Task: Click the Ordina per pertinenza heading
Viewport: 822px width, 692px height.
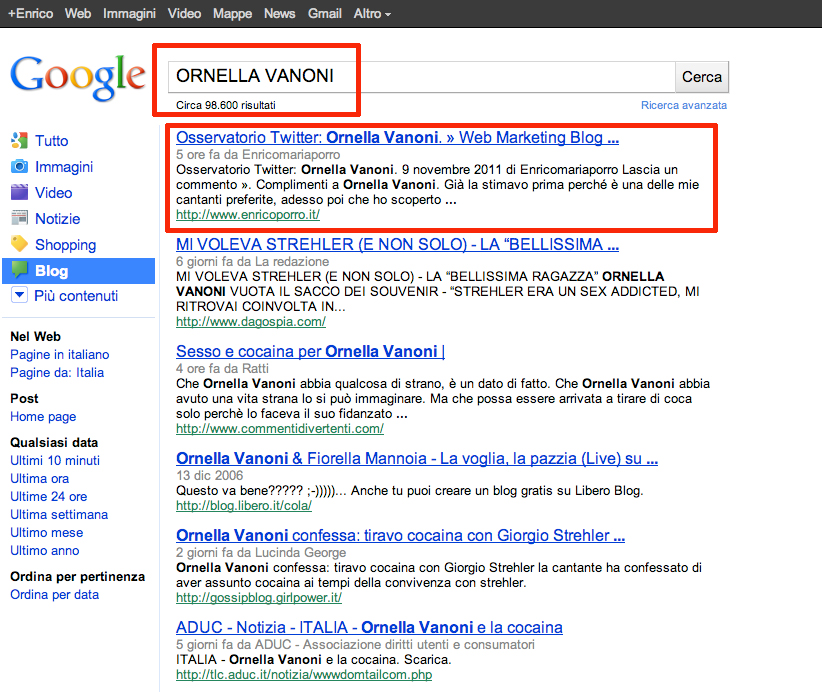Action: click(x=78, y=577)
